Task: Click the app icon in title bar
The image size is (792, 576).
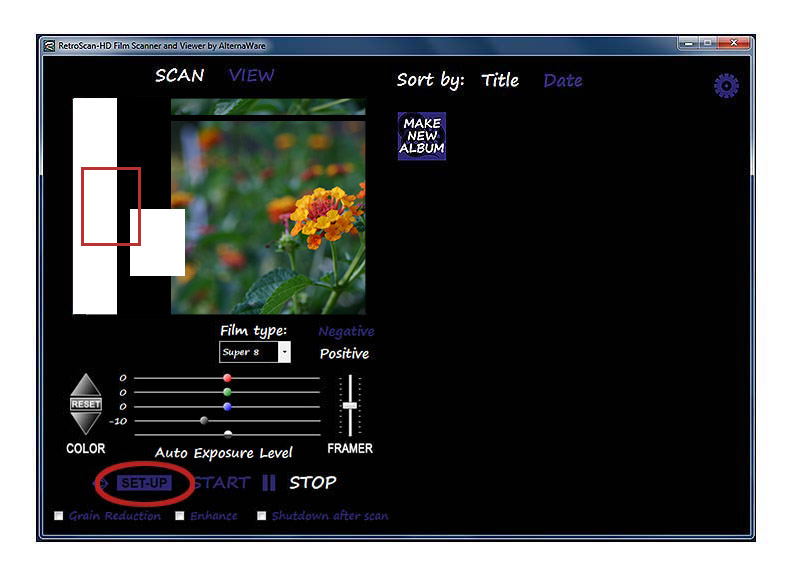Action: (49, 45)
